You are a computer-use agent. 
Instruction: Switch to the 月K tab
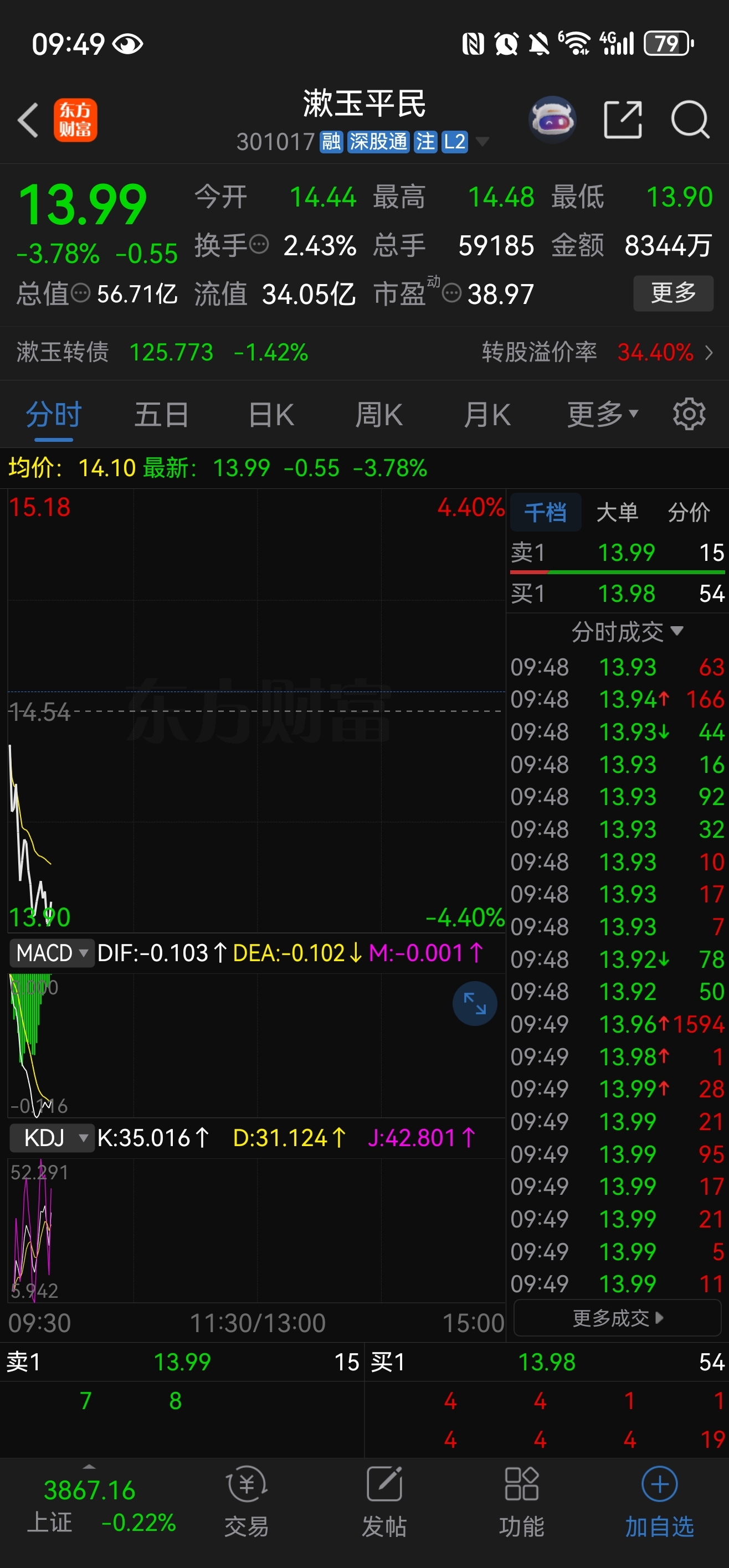click(x=486, y=415)
